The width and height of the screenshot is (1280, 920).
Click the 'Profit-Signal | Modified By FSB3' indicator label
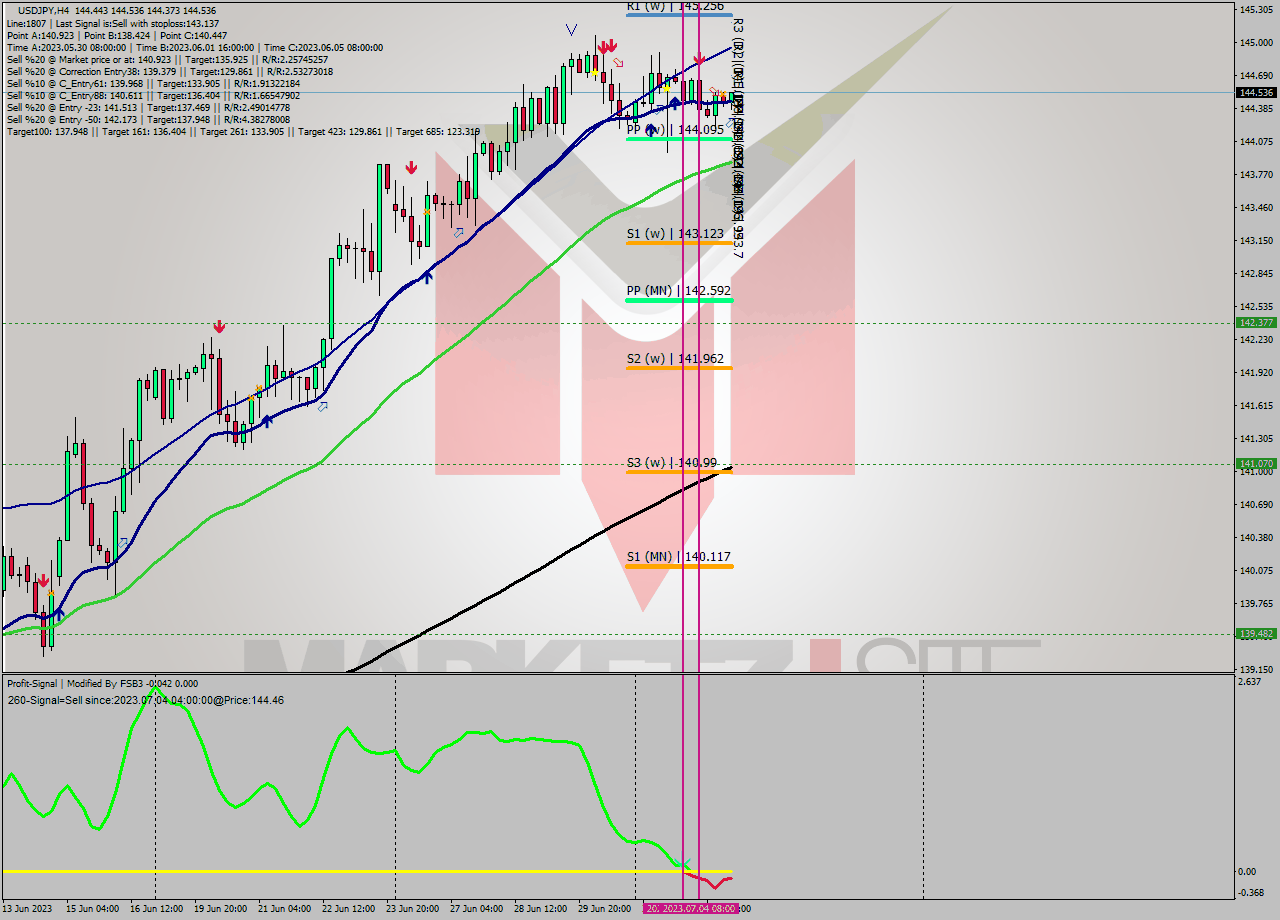102,684
